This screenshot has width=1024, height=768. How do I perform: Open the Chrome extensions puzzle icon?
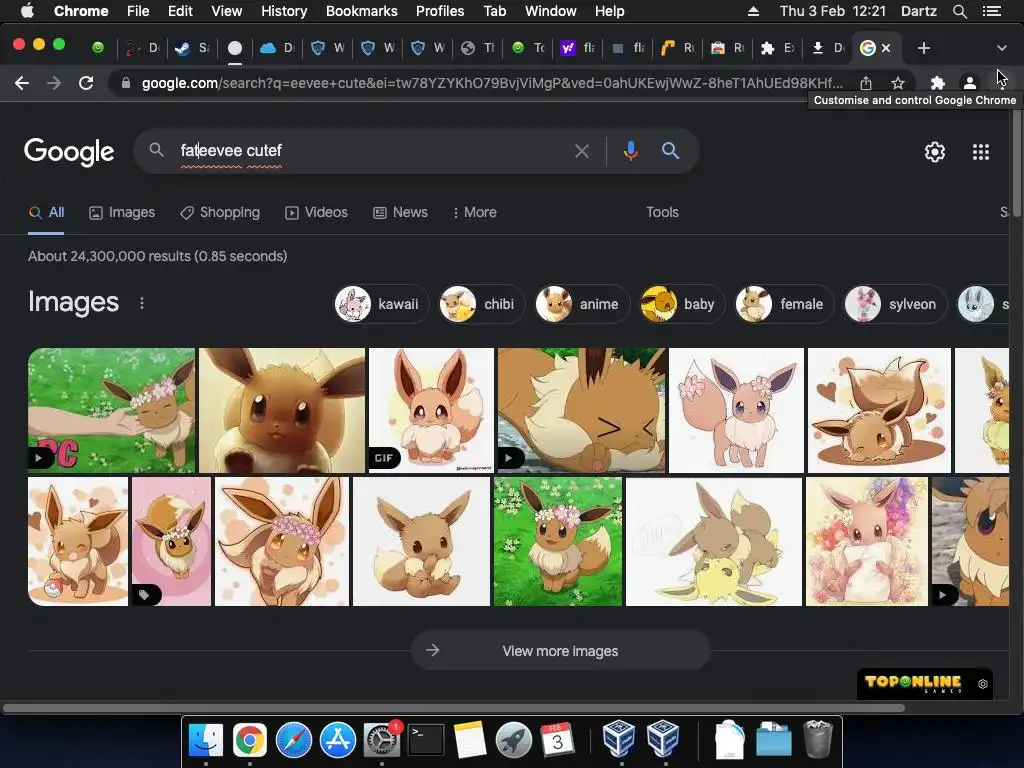click(x=938, y=83)
